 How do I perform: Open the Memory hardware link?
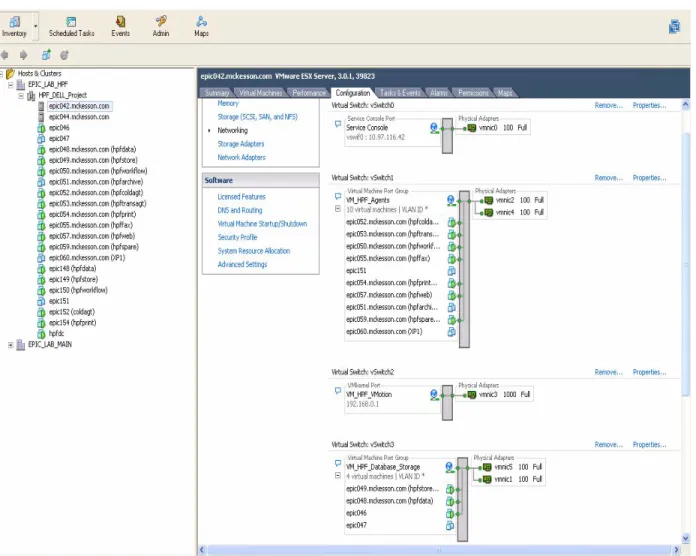click(x=228, y=103)
